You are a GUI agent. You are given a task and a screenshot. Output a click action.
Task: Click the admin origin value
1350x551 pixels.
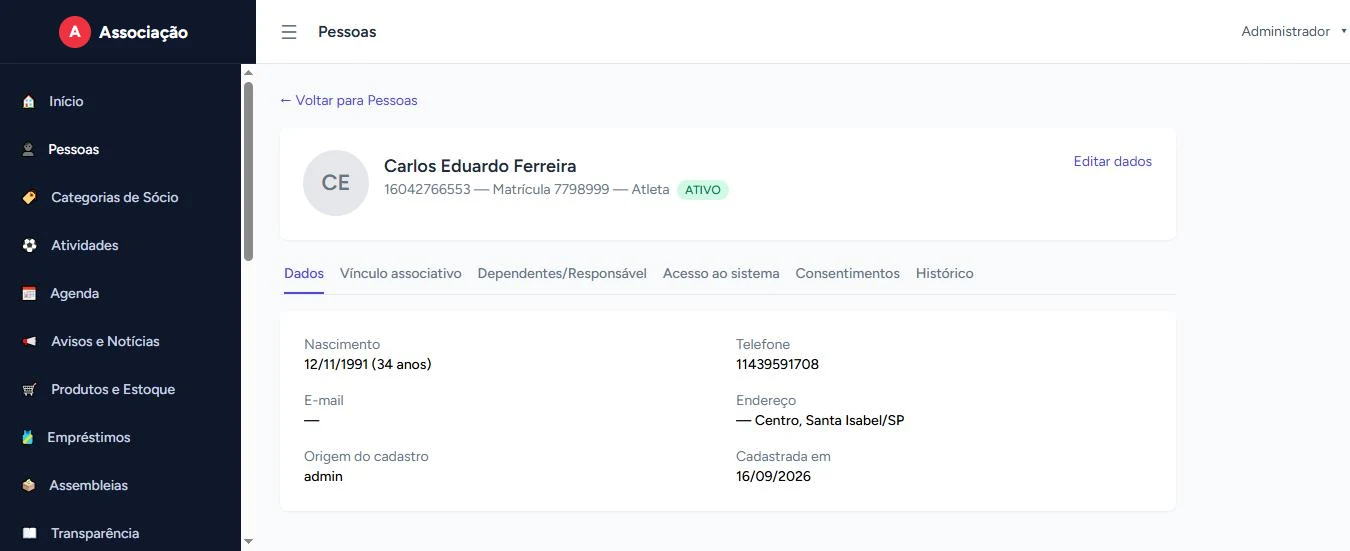[323, 476]
